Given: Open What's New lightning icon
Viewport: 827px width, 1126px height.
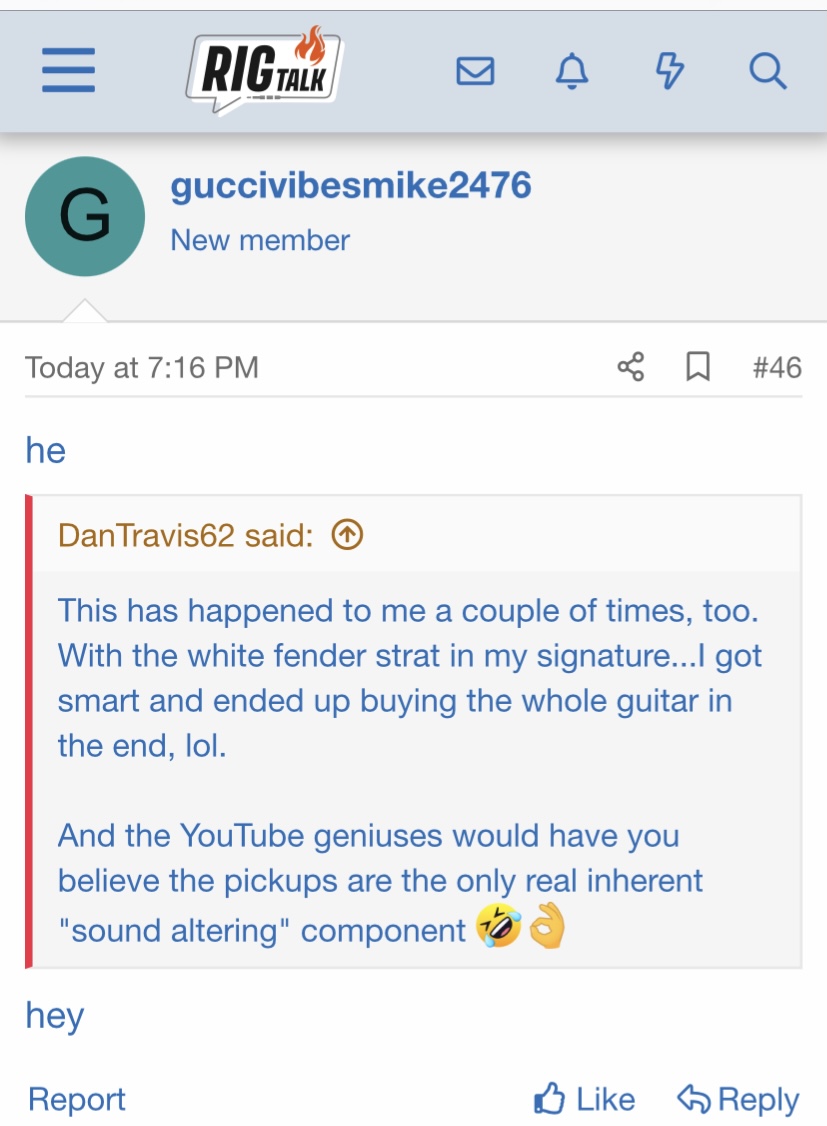Looking at the screenshot, I should [x=669, y=71].
